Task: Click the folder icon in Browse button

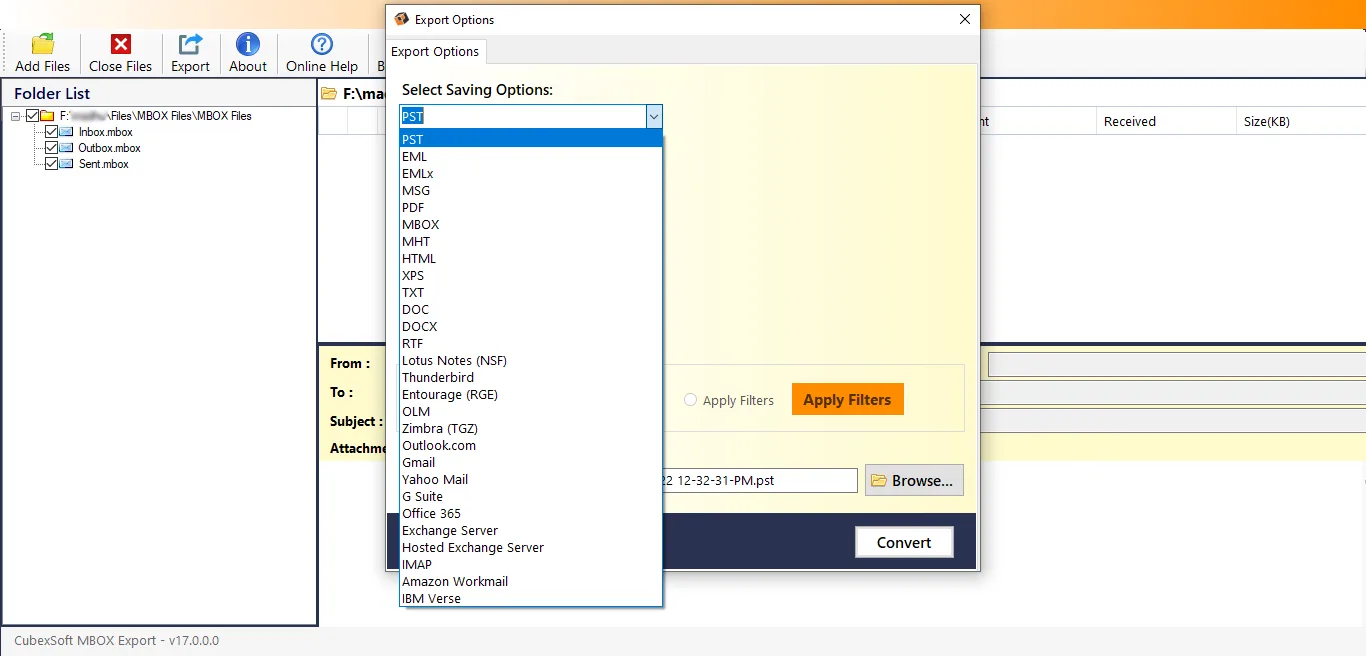Action: (879, 481)
